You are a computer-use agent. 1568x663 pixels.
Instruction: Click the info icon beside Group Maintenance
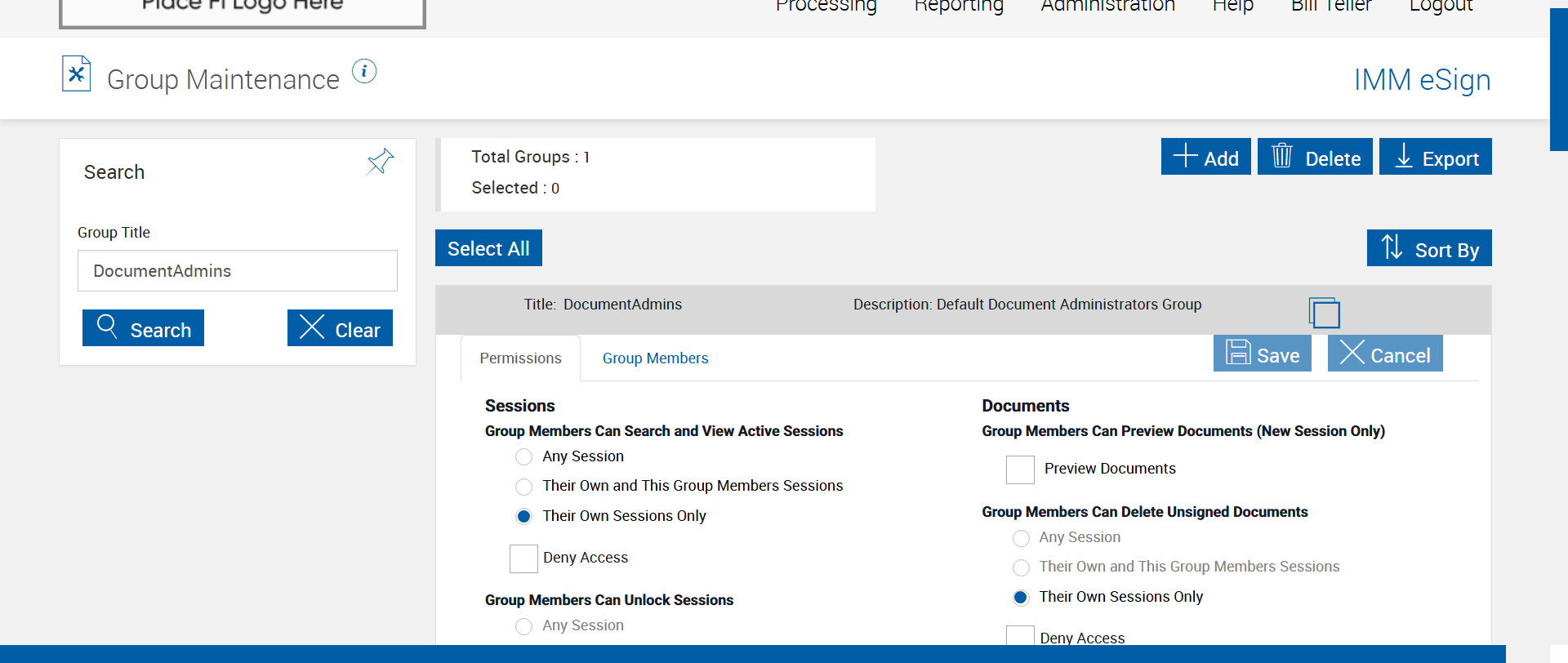click(x=364, y=72)
